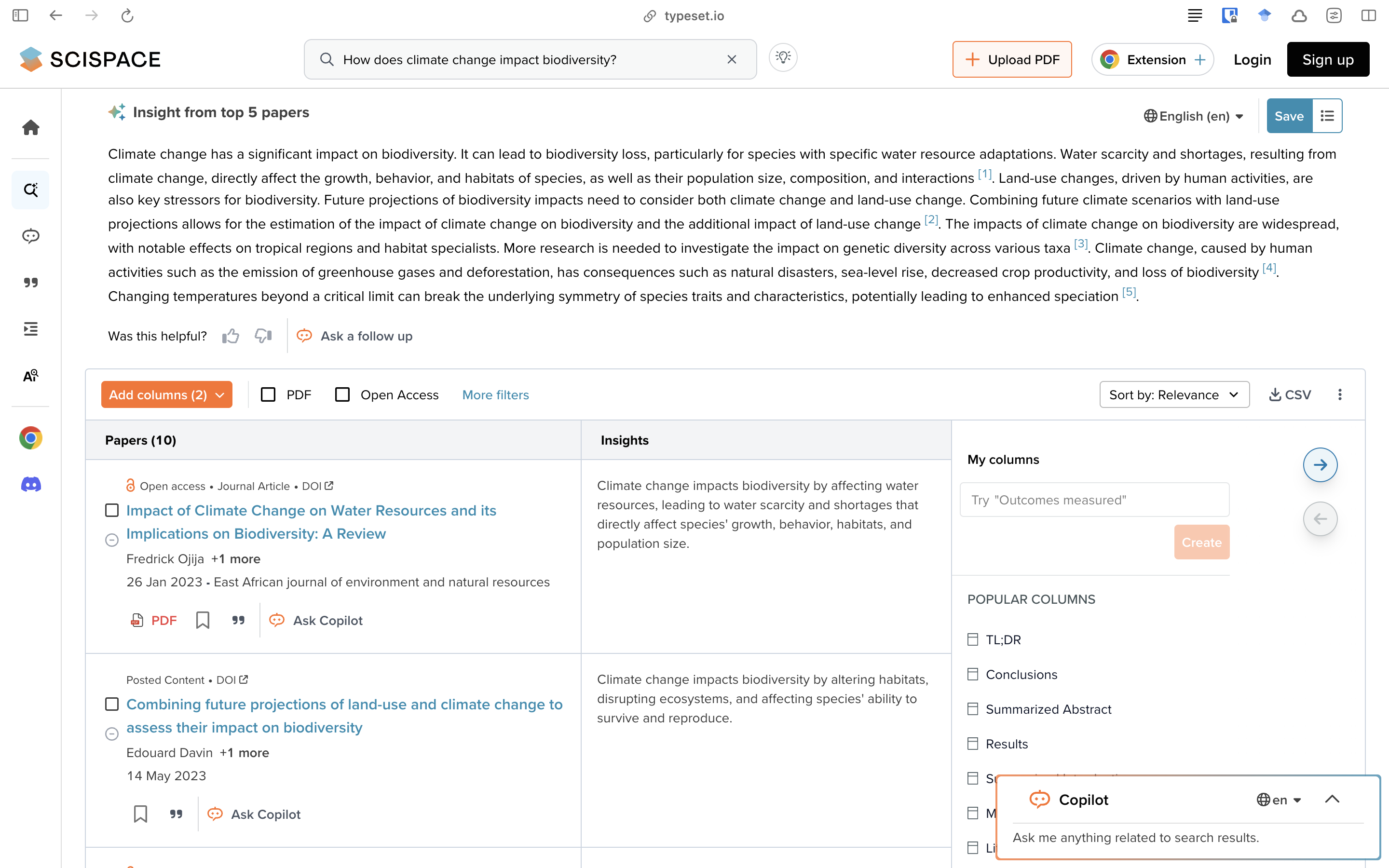The image size is (1389, 868).
Task: Click the thumbs down icon
Action: coord(263,336)
